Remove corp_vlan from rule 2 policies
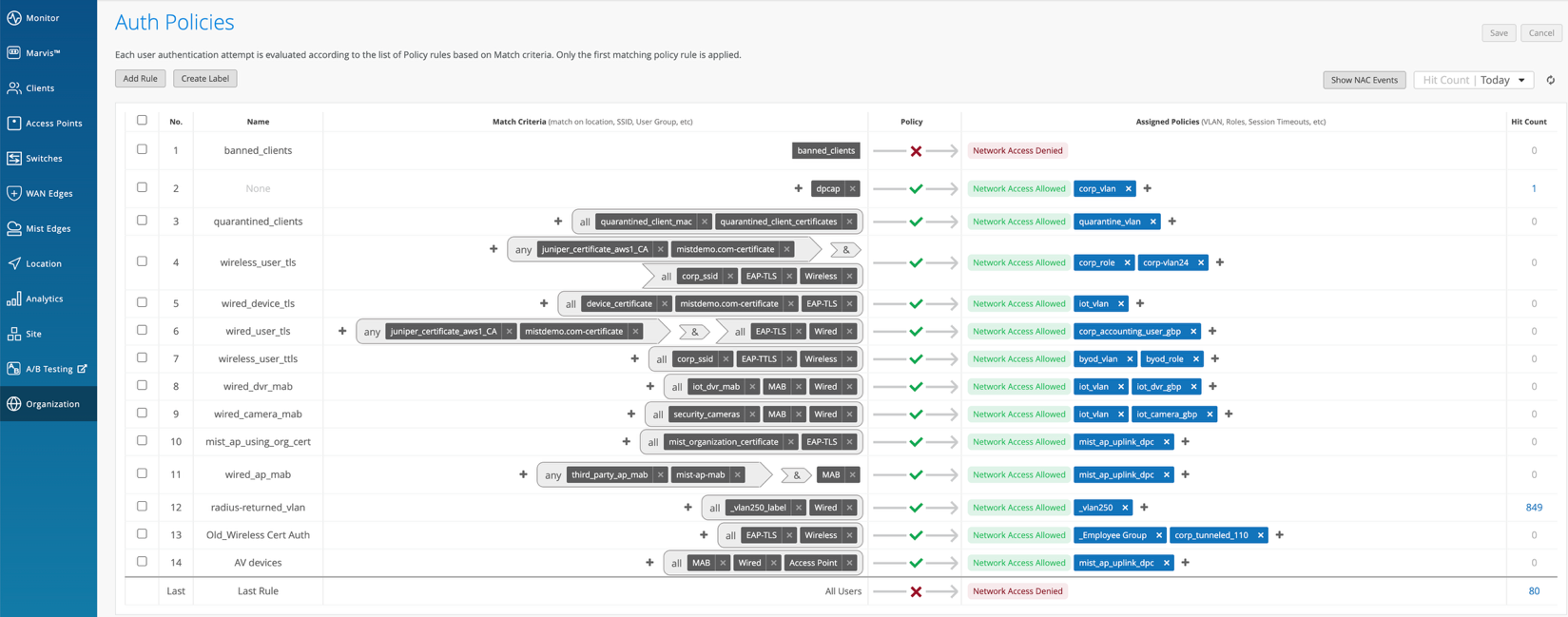This screenshot has width=1568, height=617. 1129,189
